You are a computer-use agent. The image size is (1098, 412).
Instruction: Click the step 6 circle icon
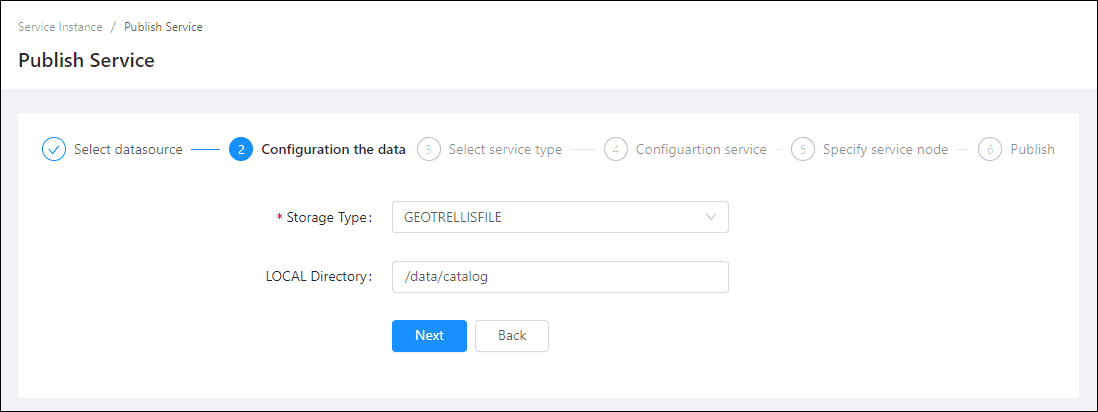pyautogui.click(x=990, y=149)
